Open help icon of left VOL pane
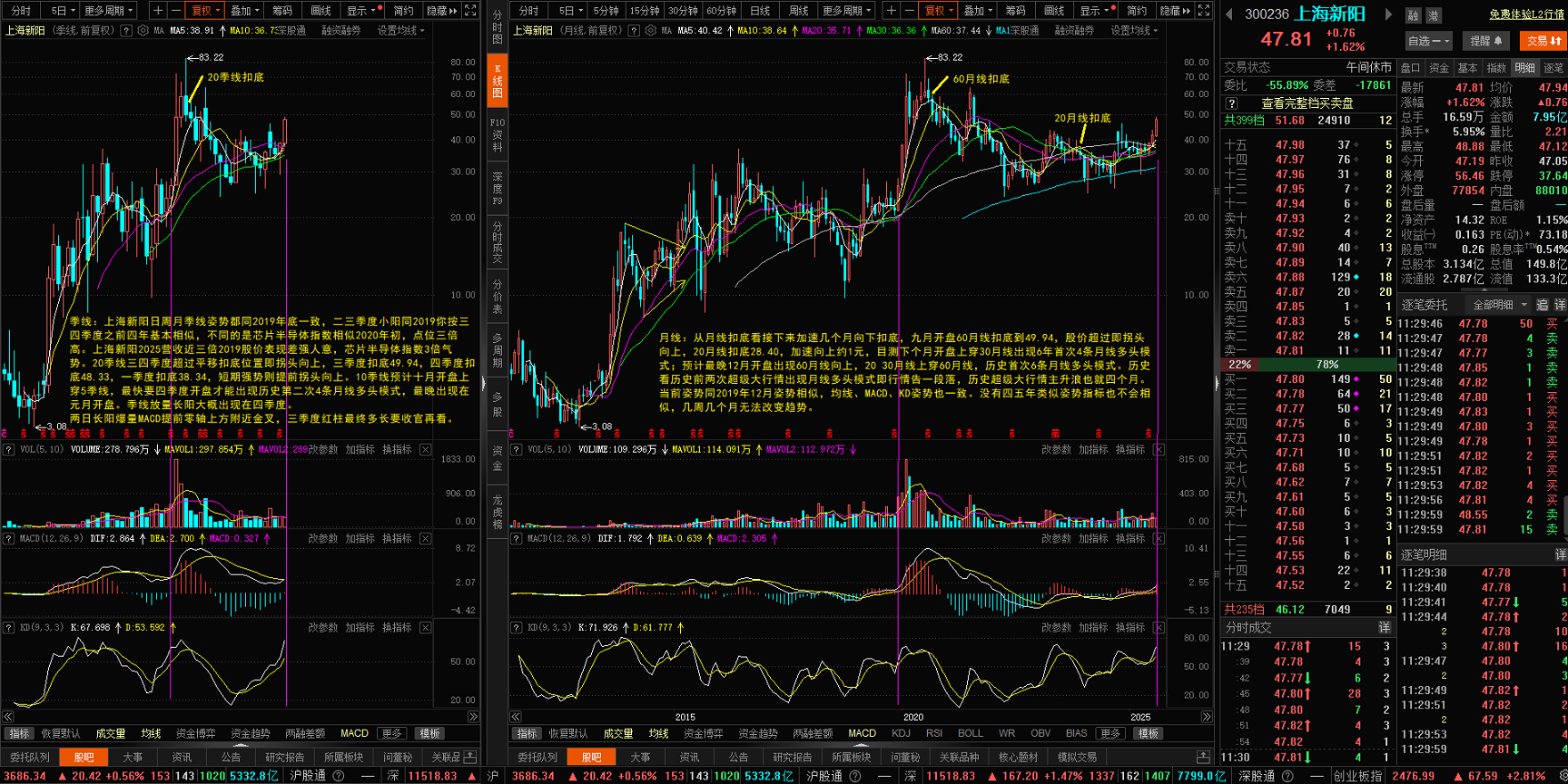 (x=9, y=449)
